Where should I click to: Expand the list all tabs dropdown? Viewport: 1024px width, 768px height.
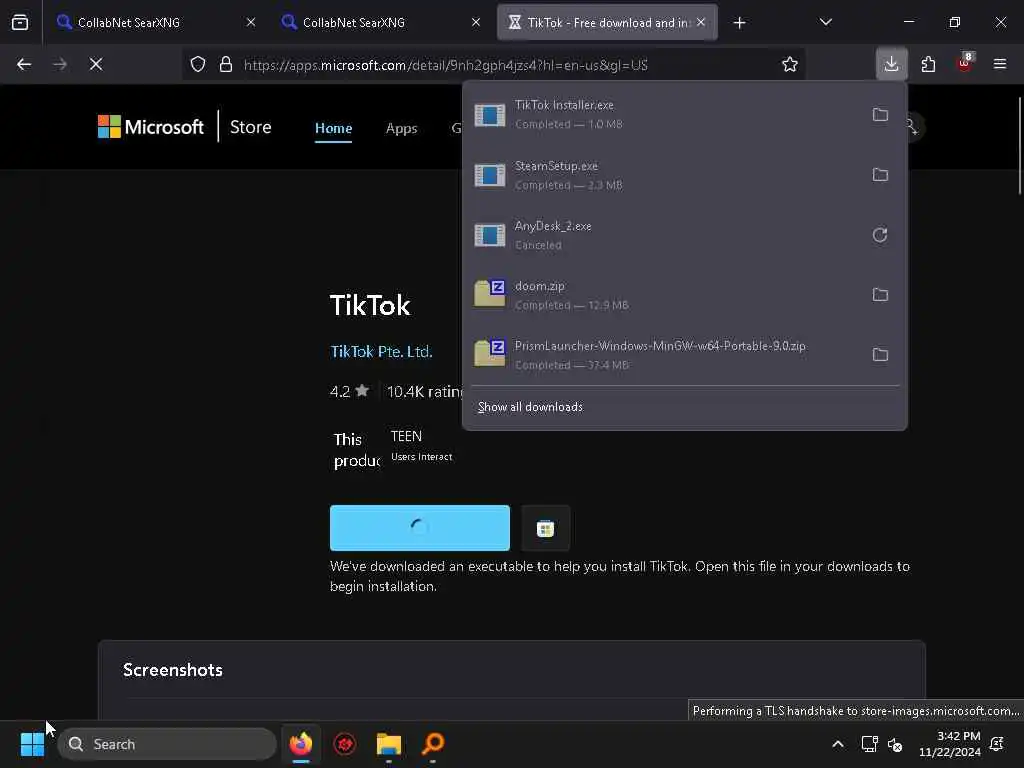(825, 22)
